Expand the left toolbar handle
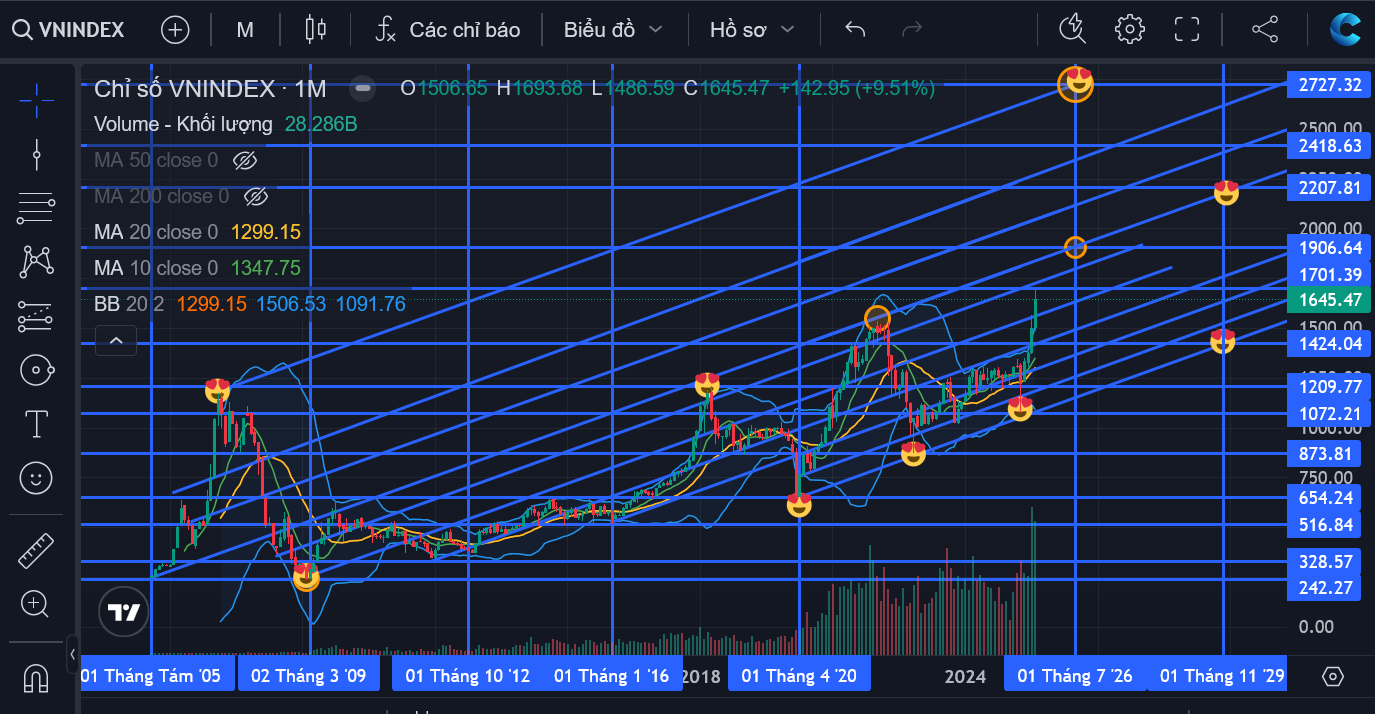The width and height of the screenshot is (1375, 714). point(73,654)
